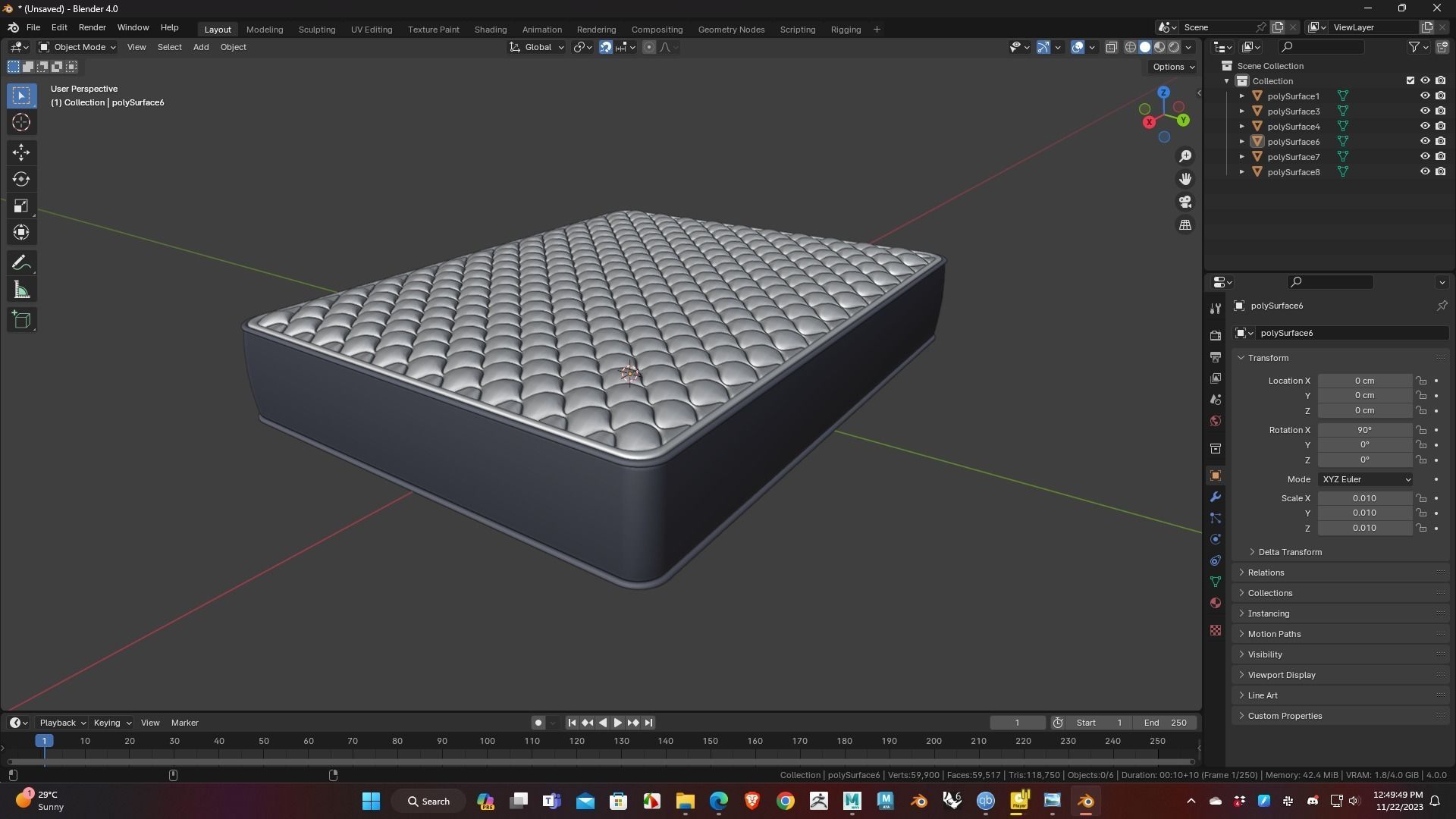Image resolution: width=1456 pixels, height=819 pixels.
Task: Open the XYZ Euler rotation mode dropdown
Action: 1365,479
